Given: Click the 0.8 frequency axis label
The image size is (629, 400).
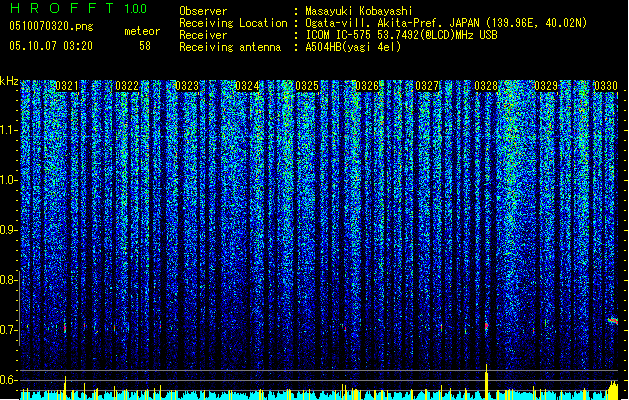Looking at the screenshot, I should pos(8,280).
